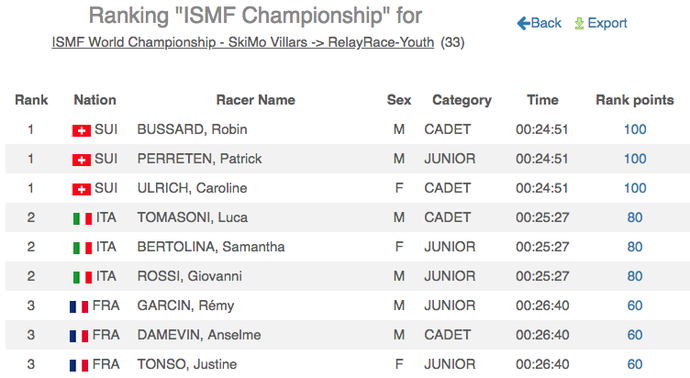Click the Italian flag beside TOMASONI, Luca
This screenshot has height=378, width=690.
click(x=82, y=219)
